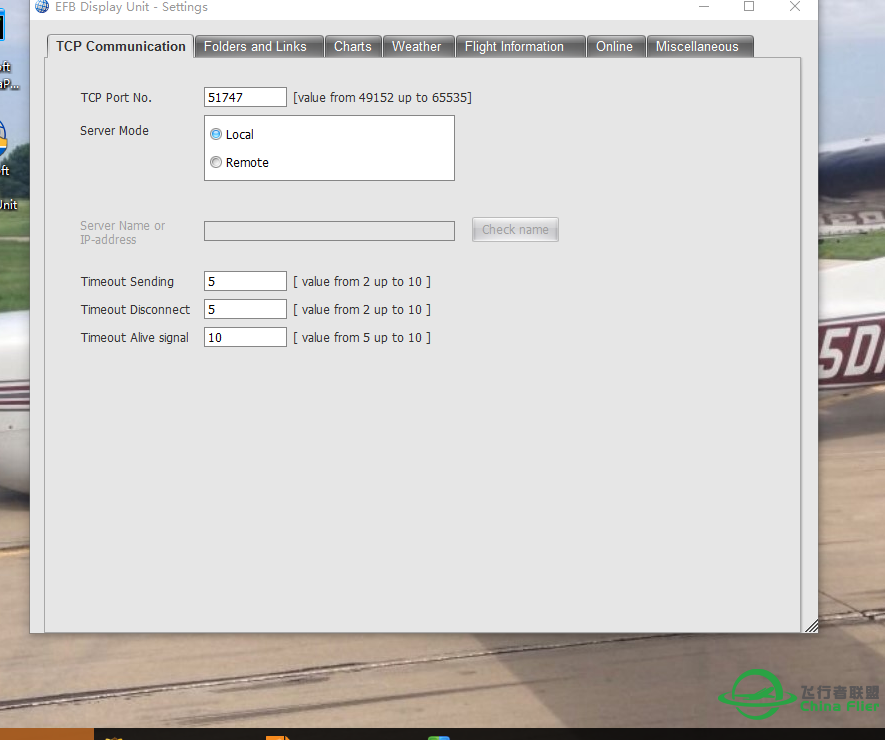
Task: Close the EFB Display Unit Settings window
Action: (794, 6)
